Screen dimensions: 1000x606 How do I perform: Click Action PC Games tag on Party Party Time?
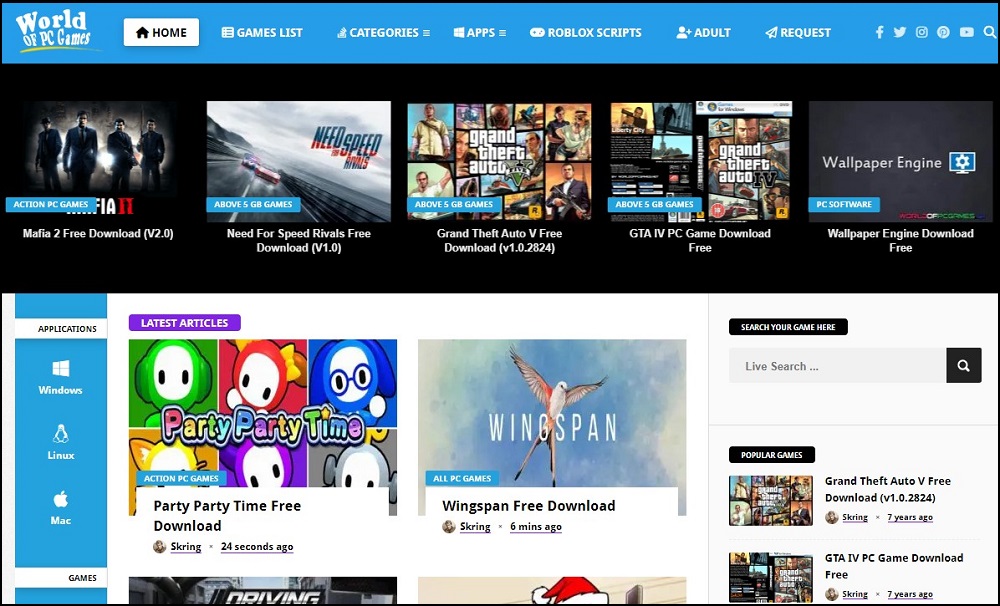pos(181,478)
